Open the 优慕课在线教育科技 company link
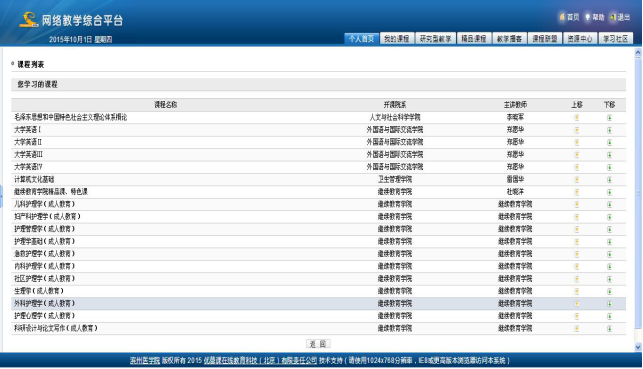The height and width of the screenshot is (369, 643). [x=260, y=361]
